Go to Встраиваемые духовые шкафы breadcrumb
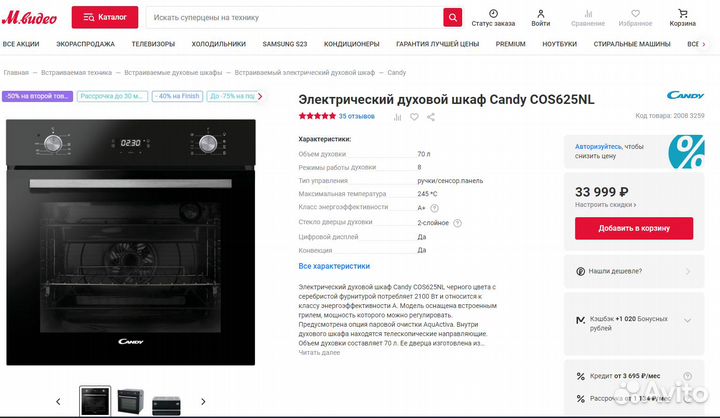The height and width of the screenshot is (418, 720). click(173, 73)
